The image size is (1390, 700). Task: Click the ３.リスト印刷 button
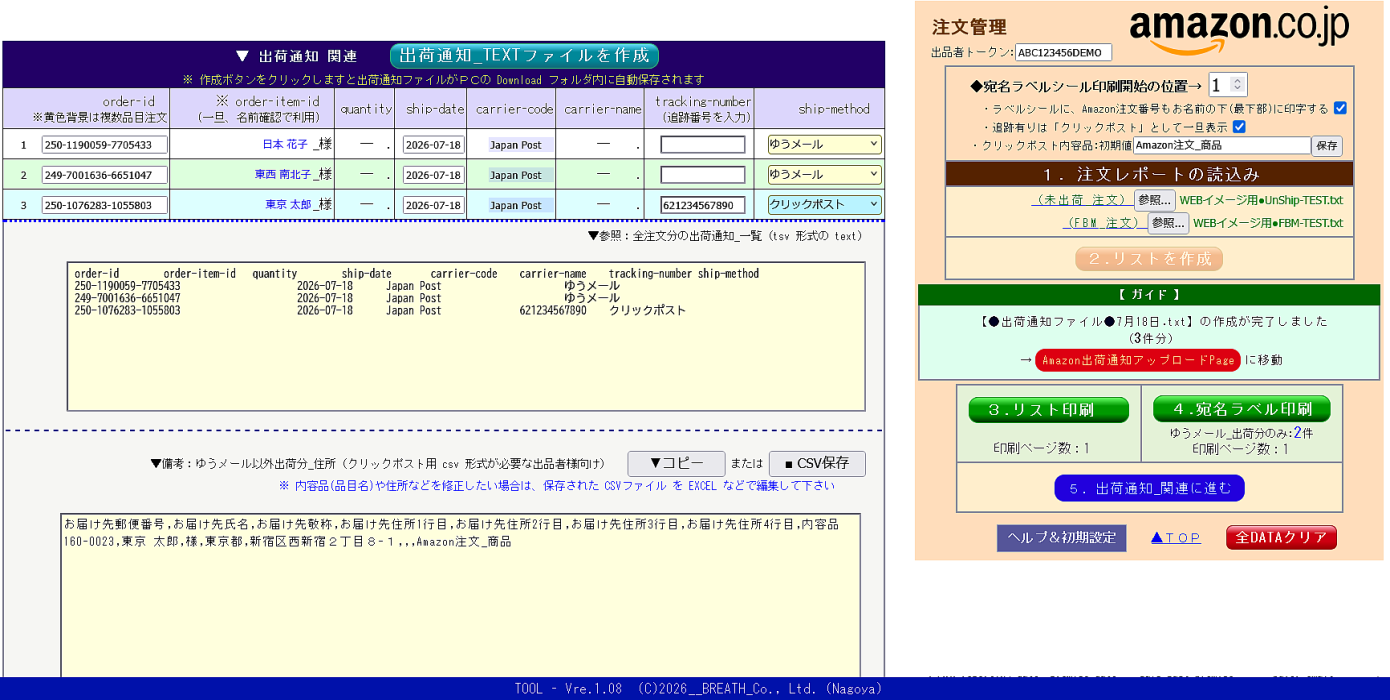(x=1048, y=410)
